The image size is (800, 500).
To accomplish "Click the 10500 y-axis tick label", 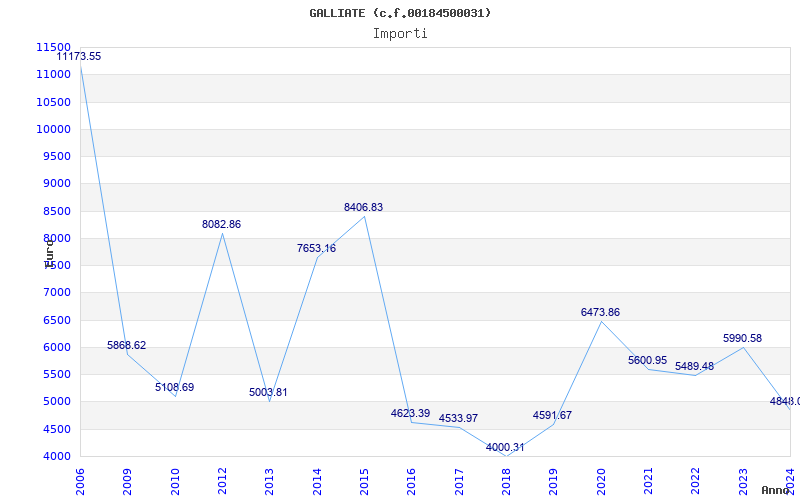I will click(x=53, y=102).
